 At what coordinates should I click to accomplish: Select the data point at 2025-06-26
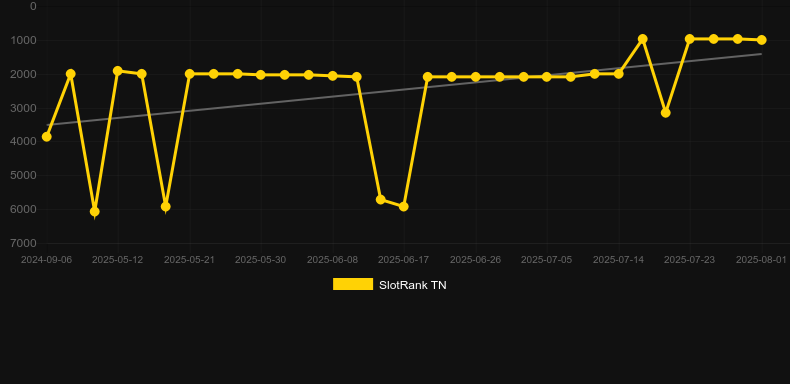click(476, 77)
